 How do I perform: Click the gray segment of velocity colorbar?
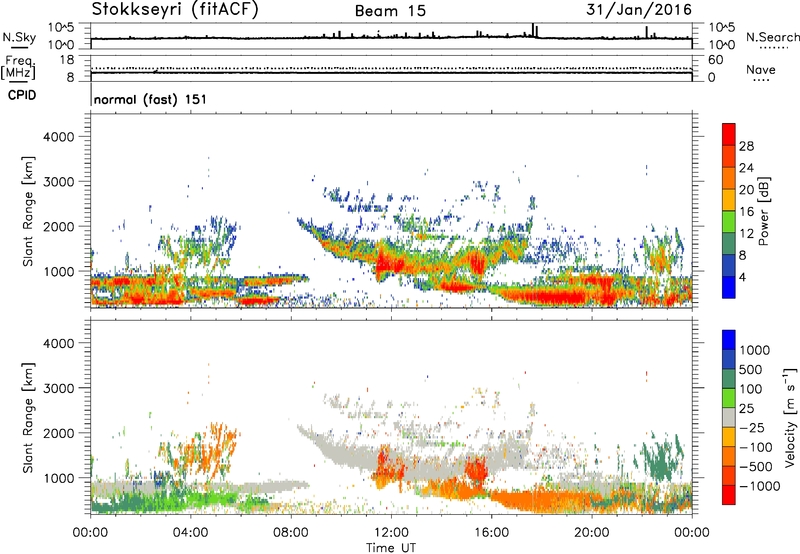click(729, 417)
